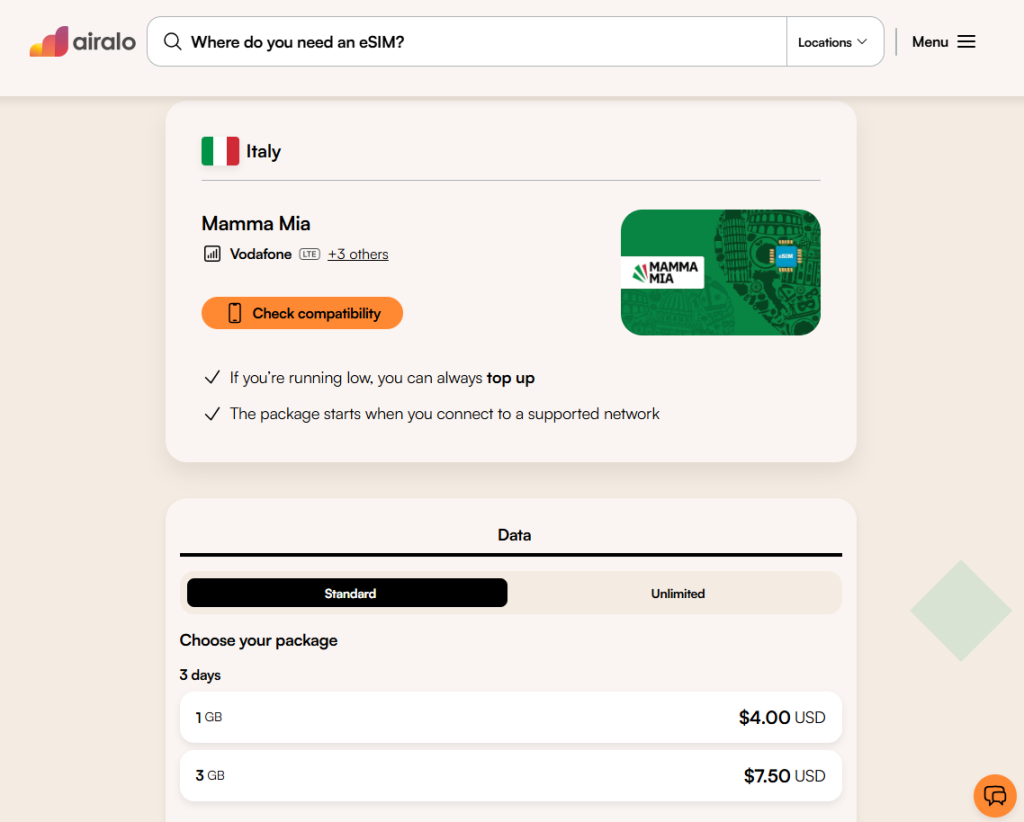Expand the Locations chevron arrow
The height and width of the screenshot is (822, 1024).
pyautogui.click(x=862, y=42)
